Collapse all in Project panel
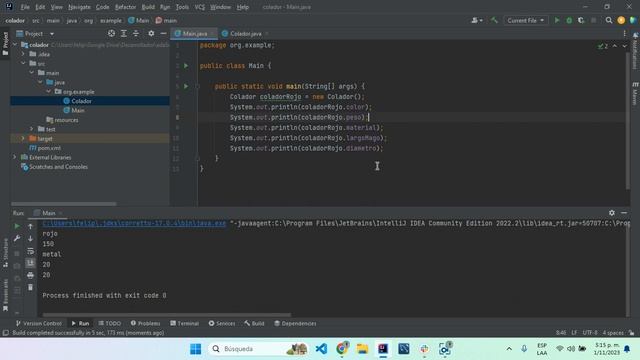Image resolution: width=640 pixels, height=360 pixels. tap(136, 33)
